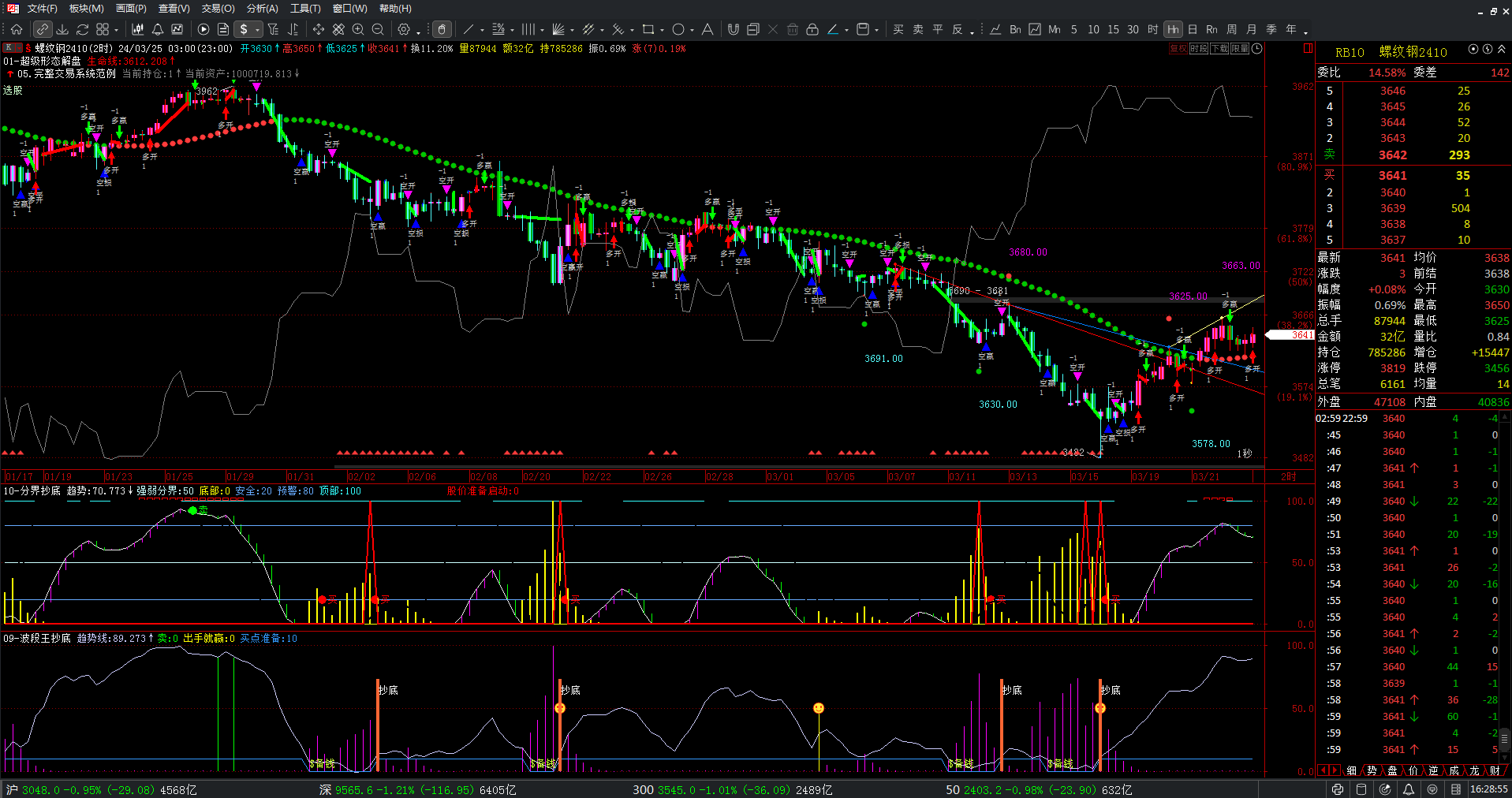Select the ellipse drawing tool
The image size is (1512, 798).
point(678,29)
